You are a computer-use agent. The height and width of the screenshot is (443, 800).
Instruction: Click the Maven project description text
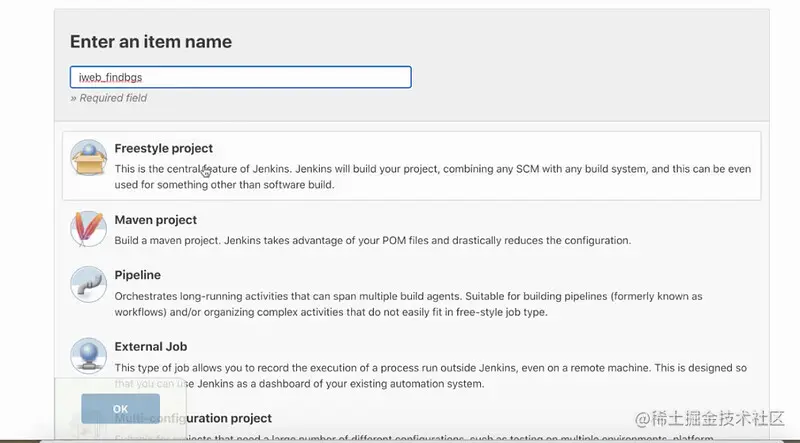[x=372, y=240]
